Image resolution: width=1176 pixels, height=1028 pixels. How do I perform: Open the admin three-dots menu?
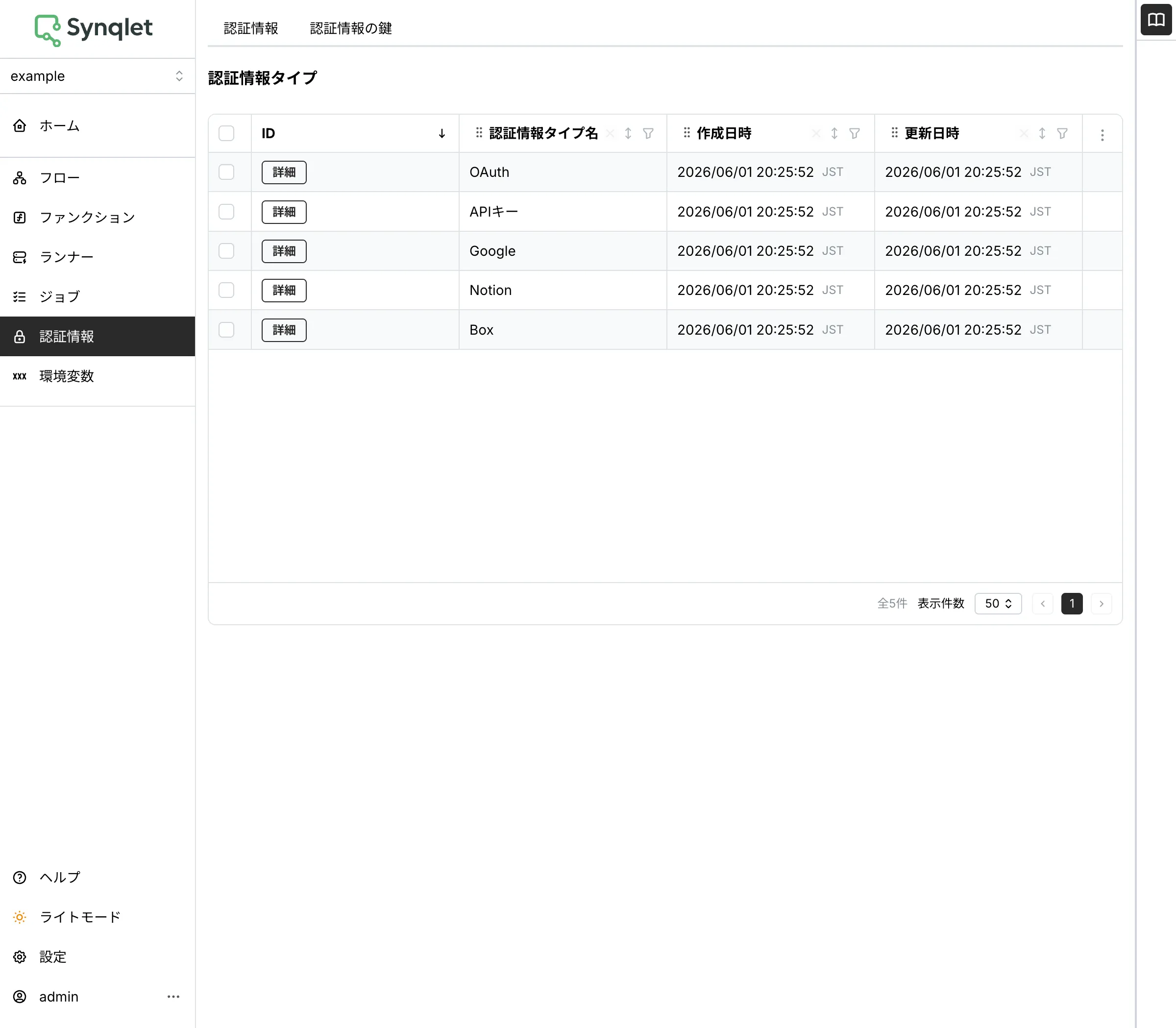point(173,997)
